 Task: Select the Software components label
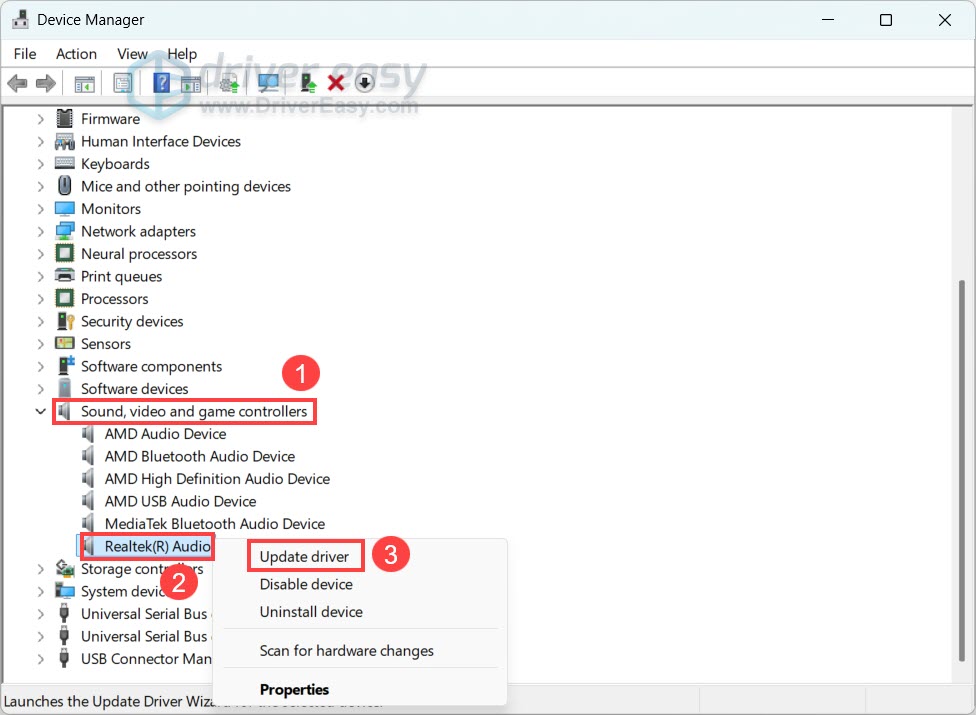[x=151, y=366]
